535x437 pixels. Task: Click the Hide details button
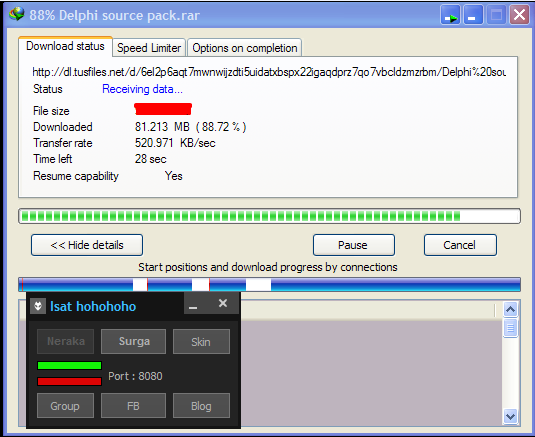tap(87, 245)
